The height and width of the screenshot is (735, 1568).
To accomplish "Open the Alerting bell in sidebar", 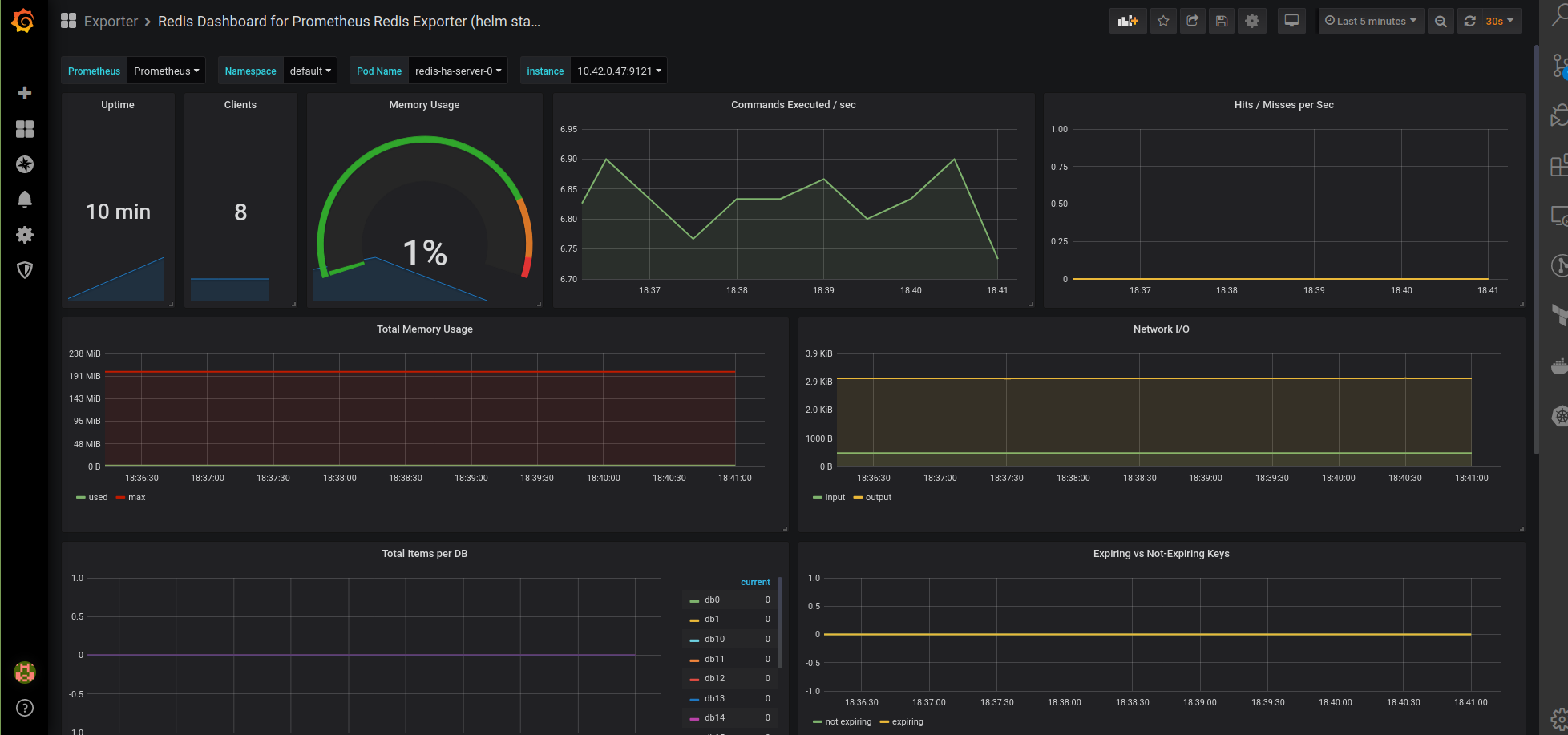I will (25, 200).
